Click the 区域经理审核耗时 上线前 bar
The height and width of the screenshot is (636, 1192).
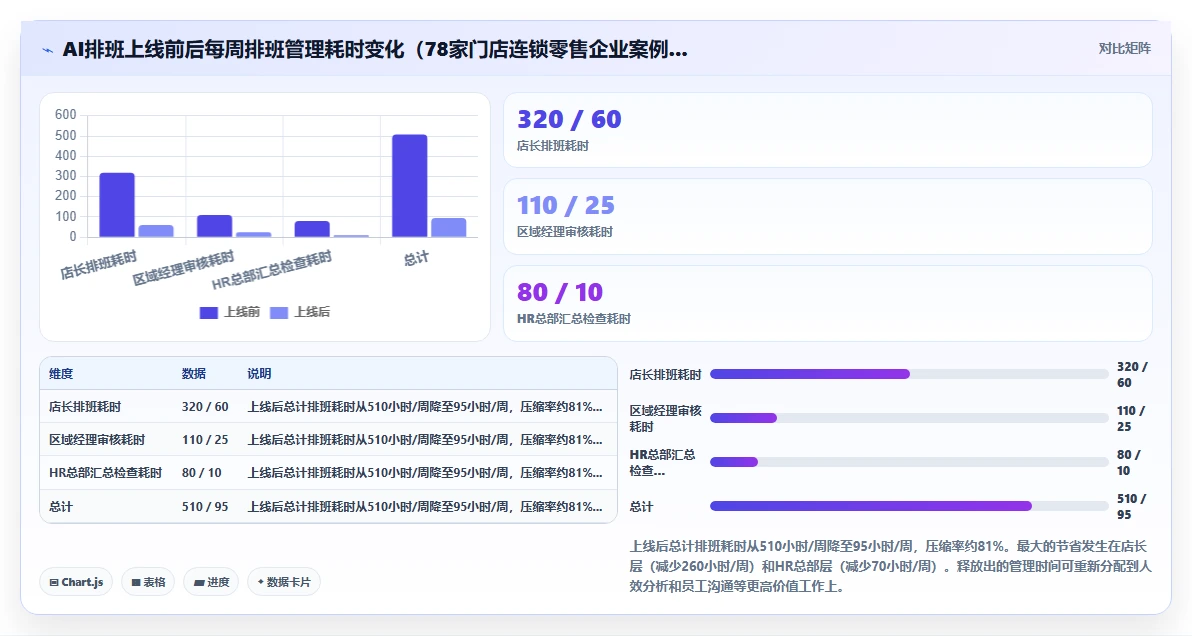214,226
